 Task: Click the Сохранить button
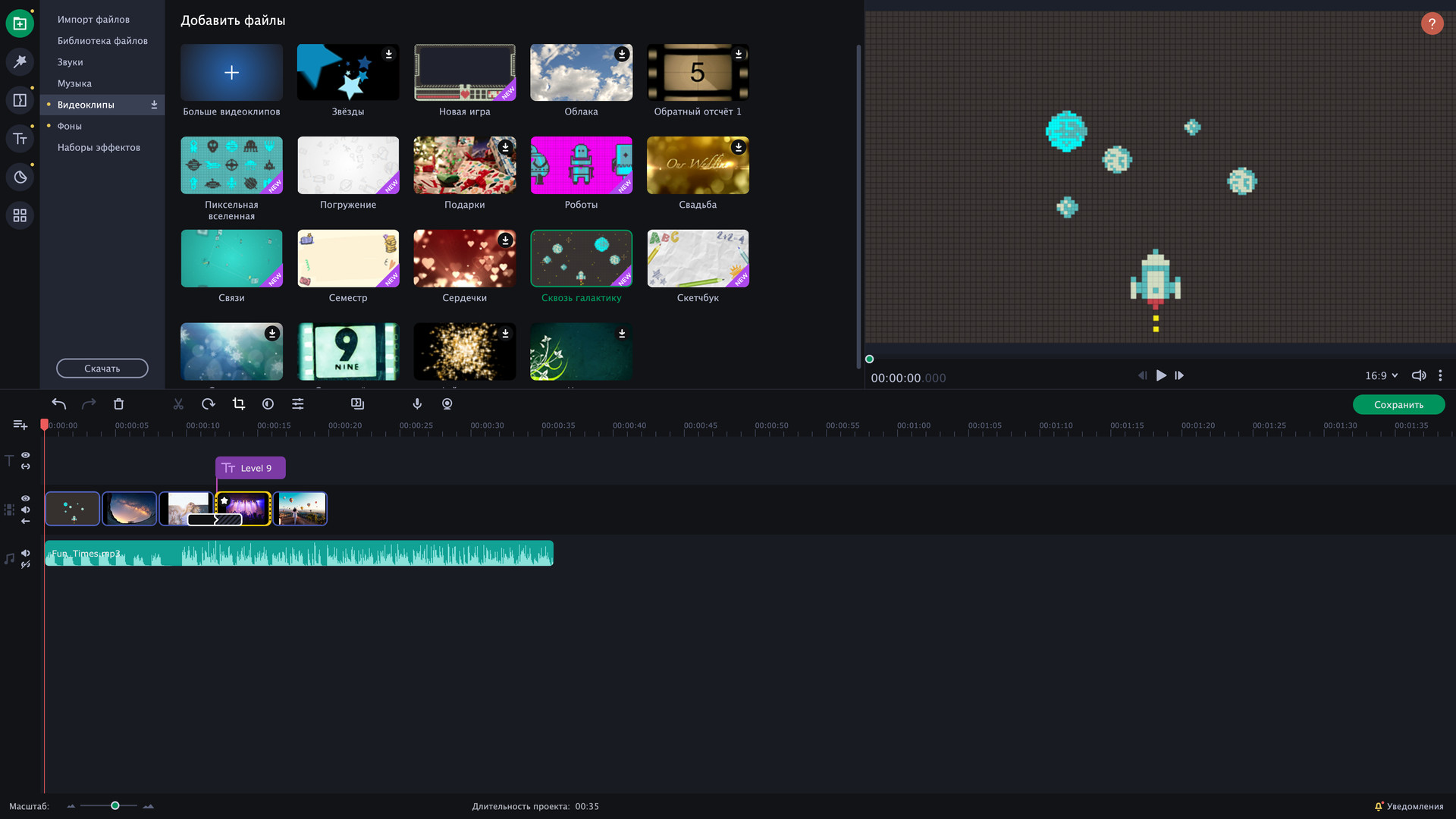[x=1398, y=404]
